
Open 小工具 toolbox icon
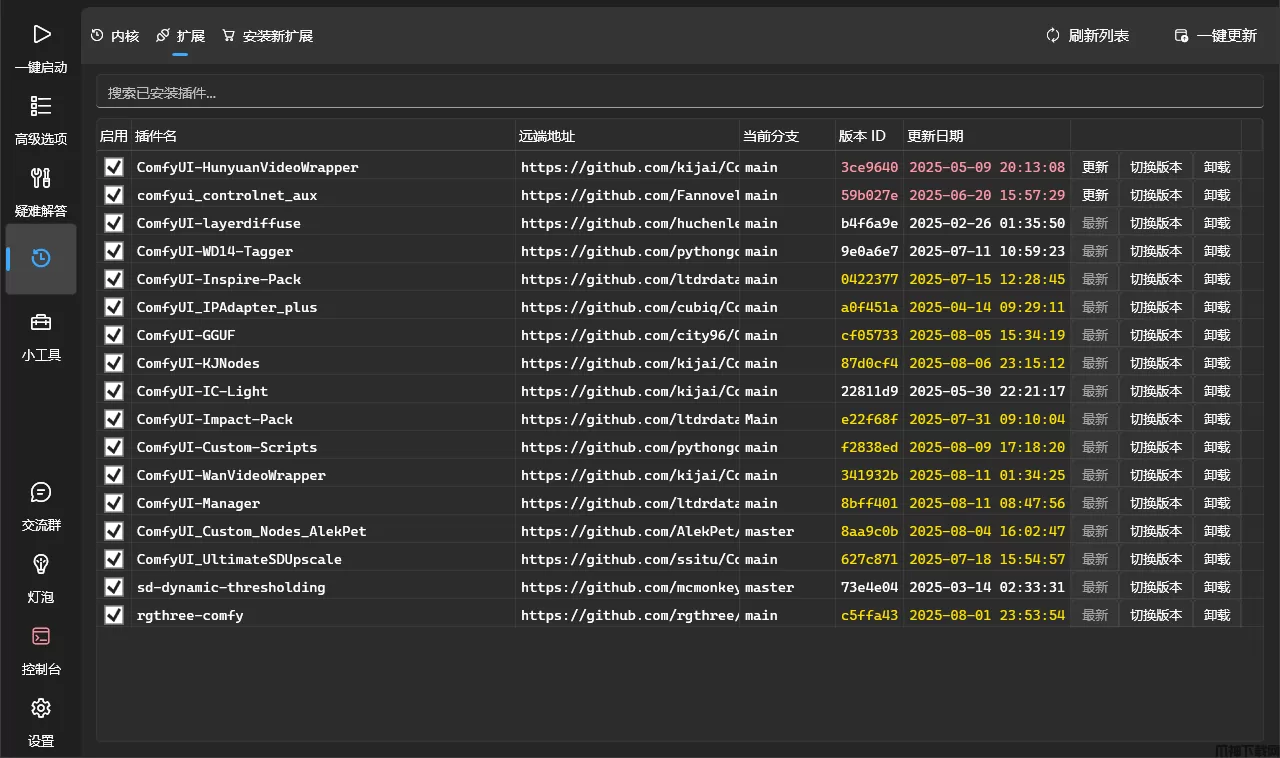[x=41, y=322]
